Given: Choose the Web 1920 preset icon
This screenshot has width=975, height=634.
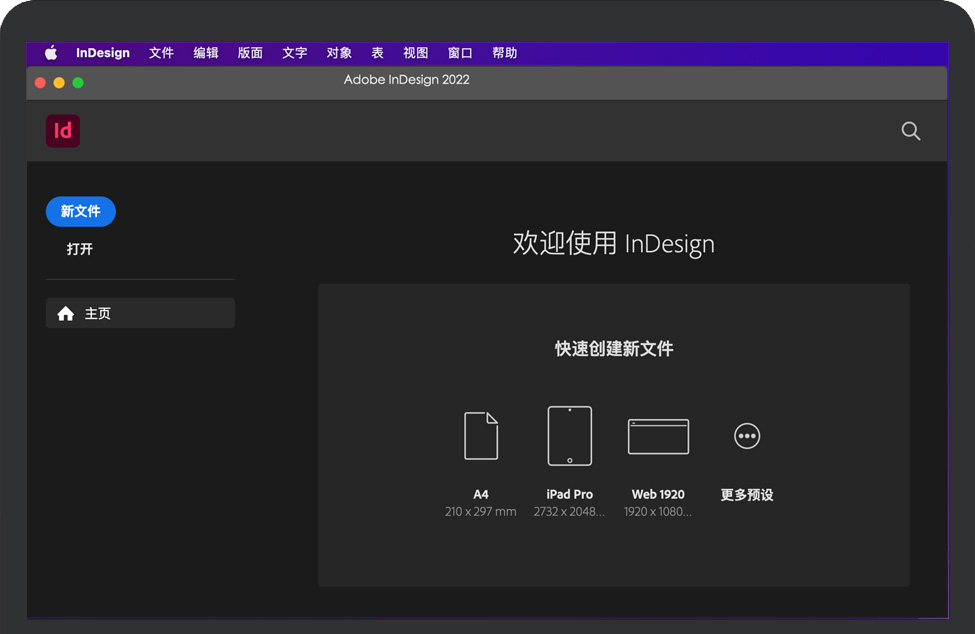Looking at the screenshot, I should pos(658,437).
